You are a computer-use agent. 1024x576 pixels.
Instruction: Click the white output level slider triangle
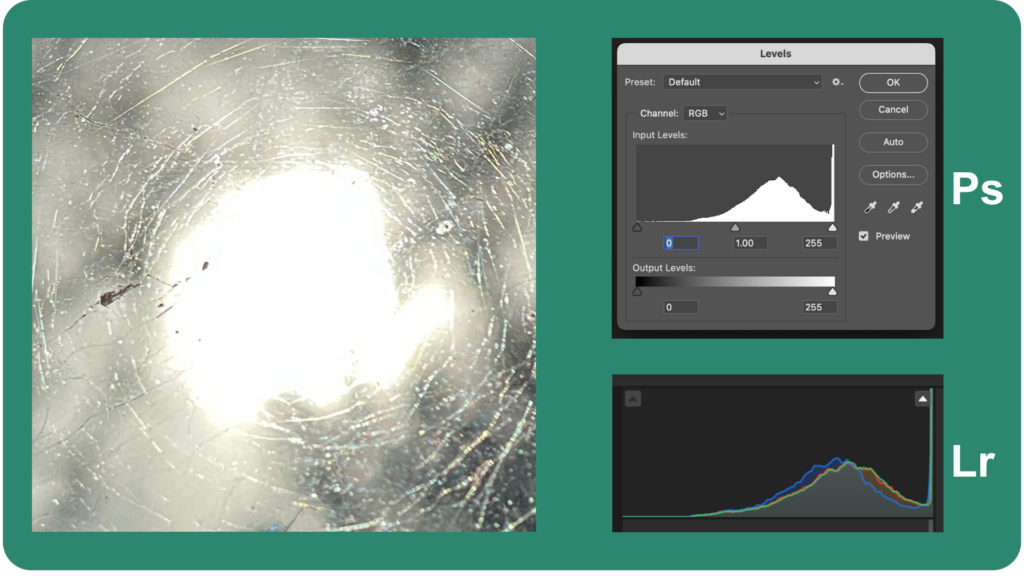[834, 291]
